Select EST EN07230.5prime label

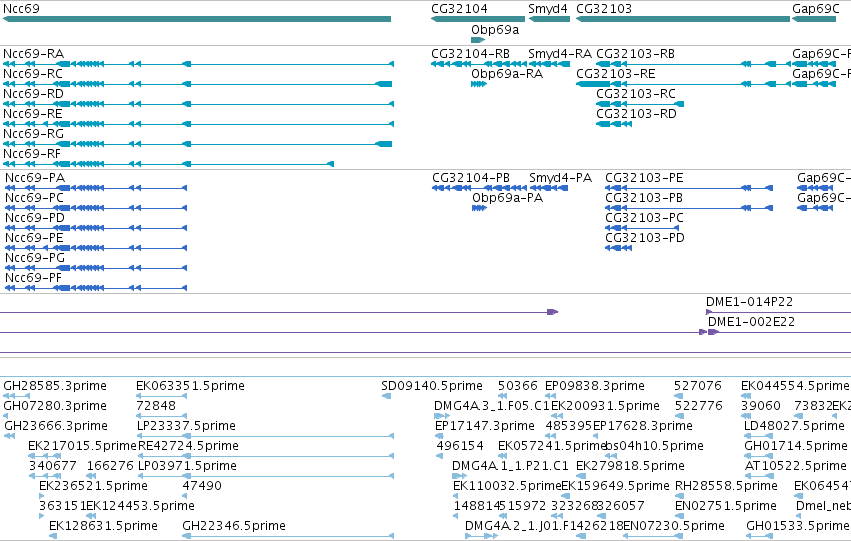point(674,526)
